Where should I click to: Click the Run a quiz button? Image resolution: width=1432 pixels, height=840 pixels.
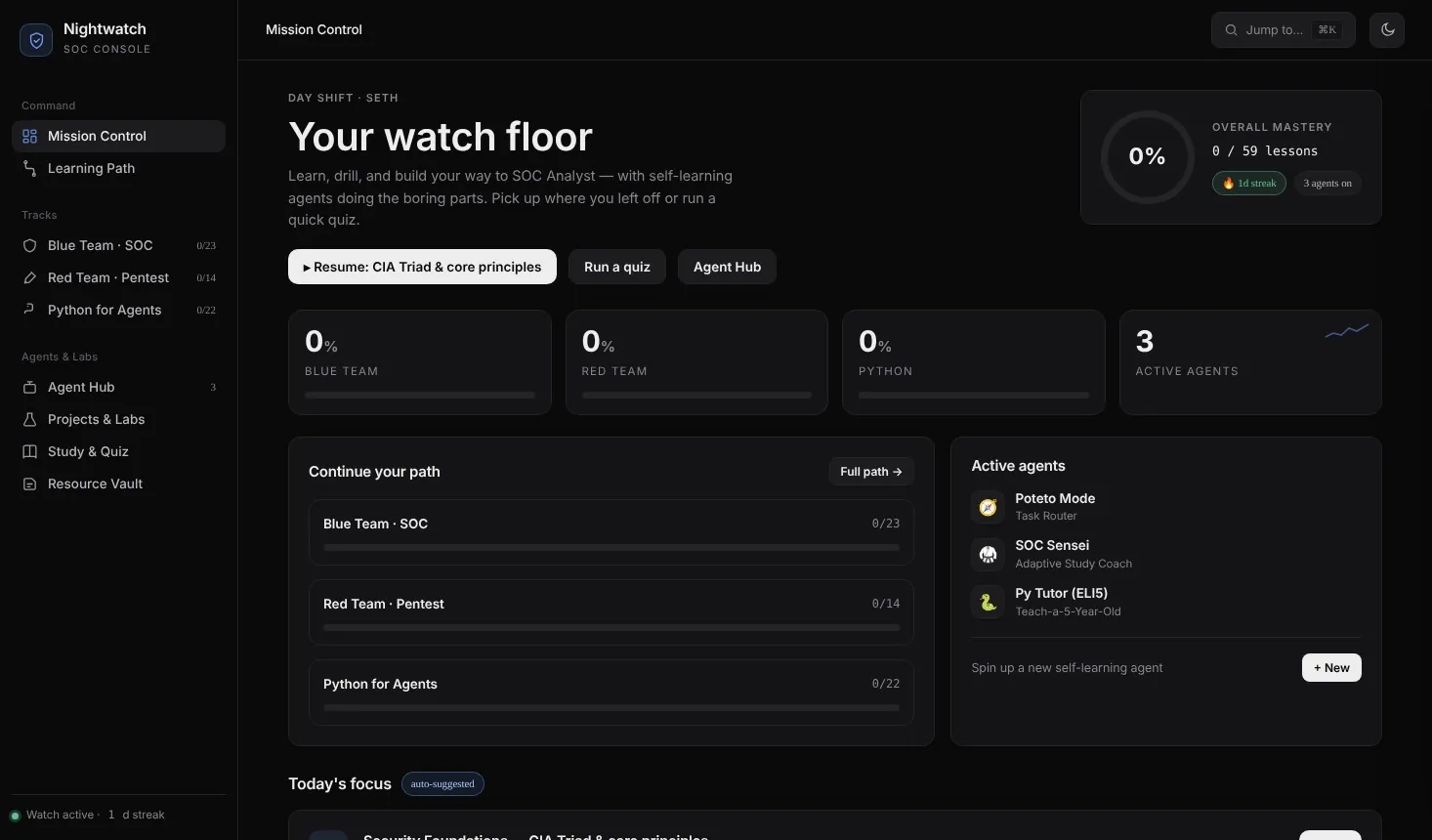tap(617, 267)
